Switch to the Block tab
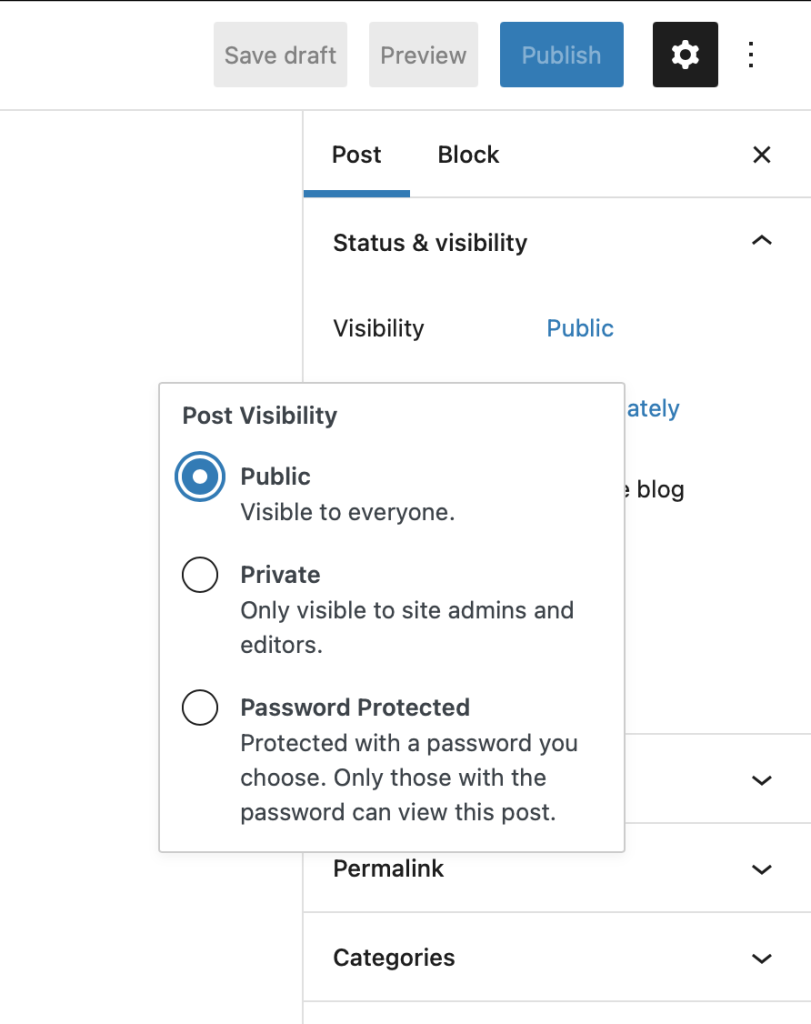 tap(467, 155)
